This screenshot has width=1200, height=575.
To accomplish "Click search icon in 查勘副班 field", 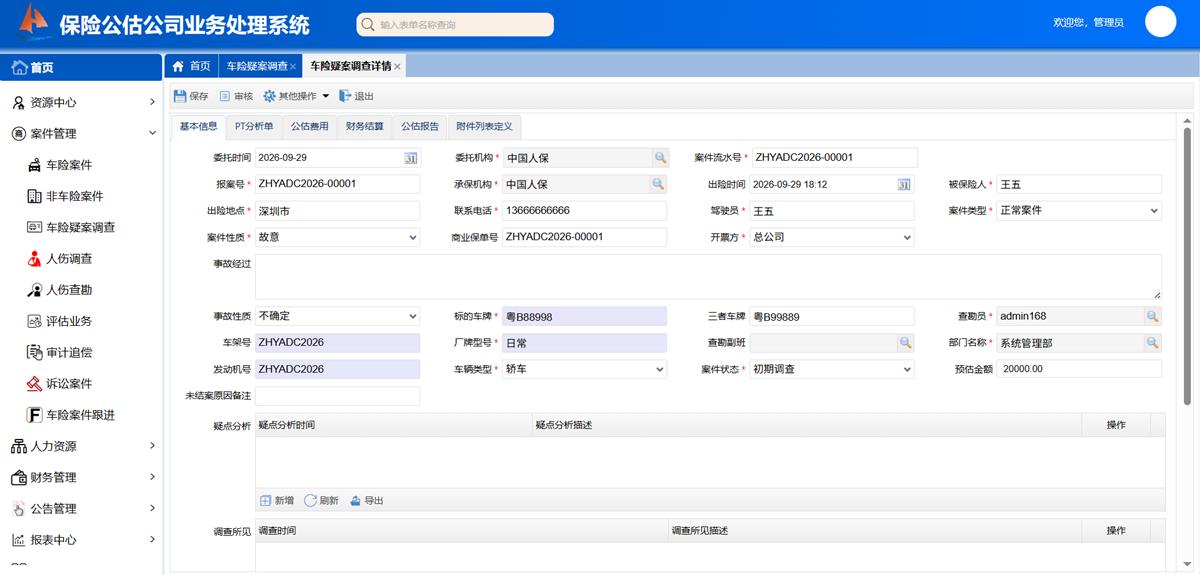I will click(x=905, y=343).
